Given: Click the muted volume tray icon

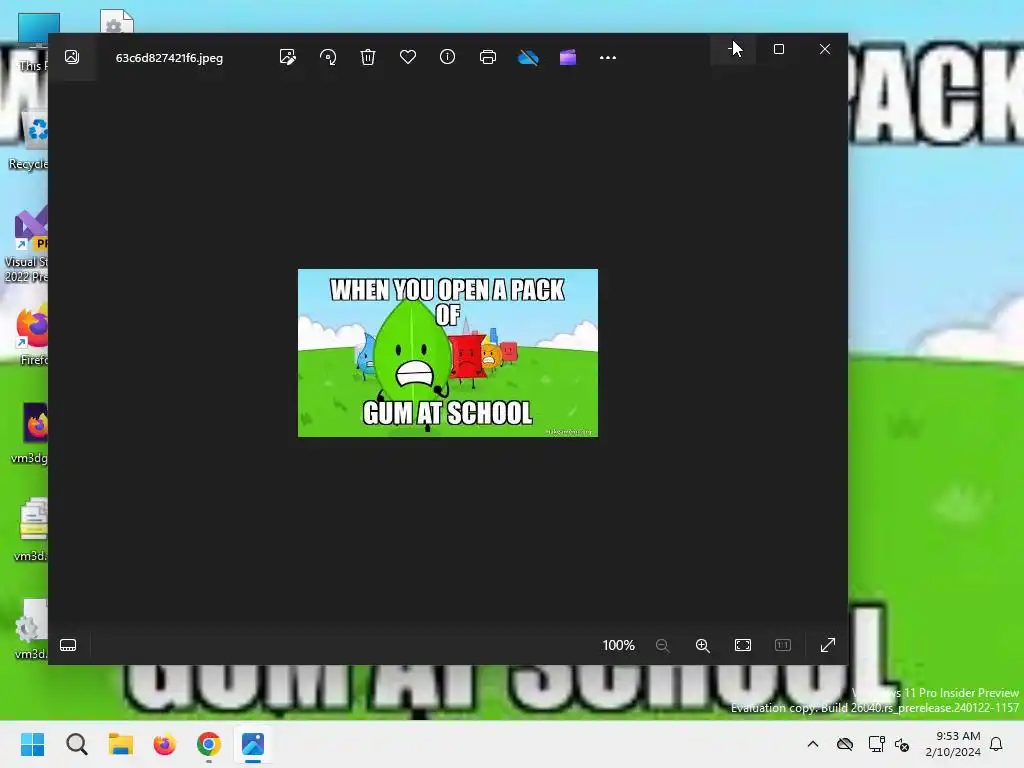Looking at the screenshot, I should point(902,744).
